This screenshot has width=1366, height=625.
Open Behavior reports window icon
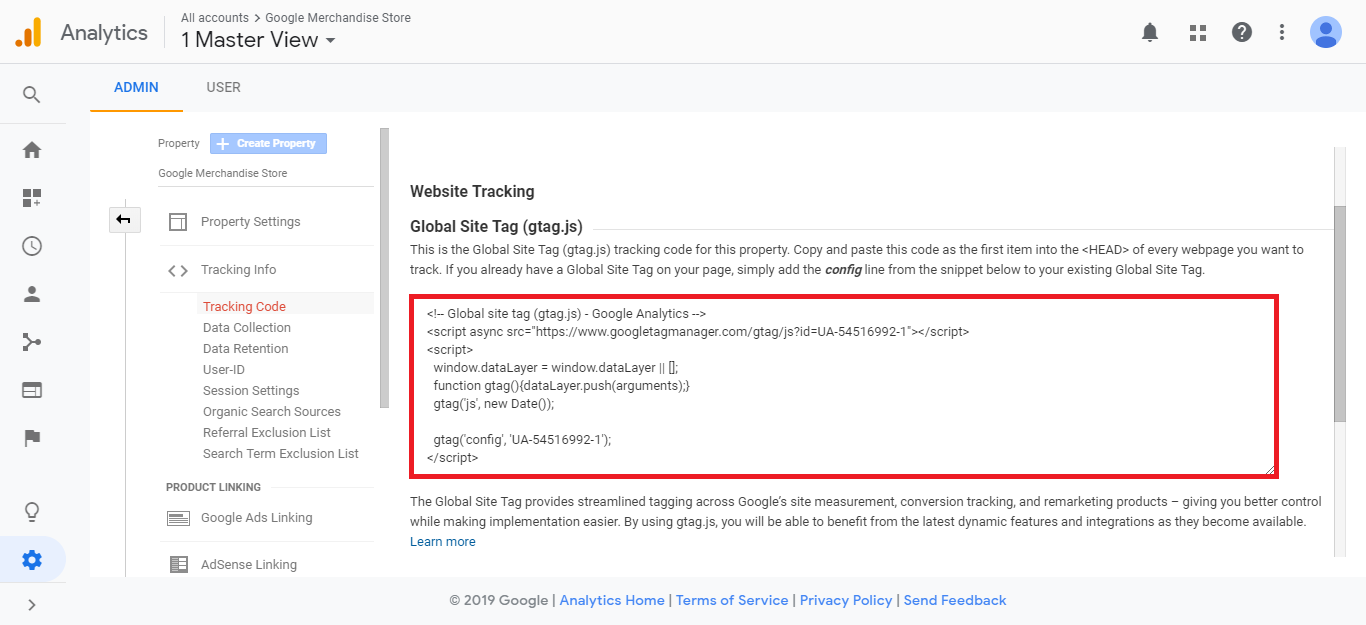click(32, 390)
